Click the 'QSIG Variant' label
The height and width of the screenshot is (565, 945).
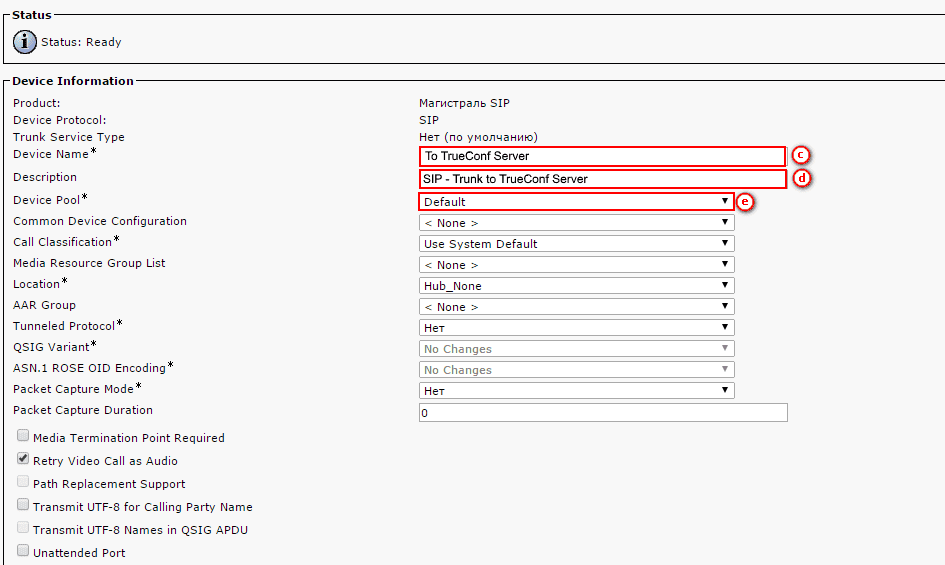(x=51, y=347)
